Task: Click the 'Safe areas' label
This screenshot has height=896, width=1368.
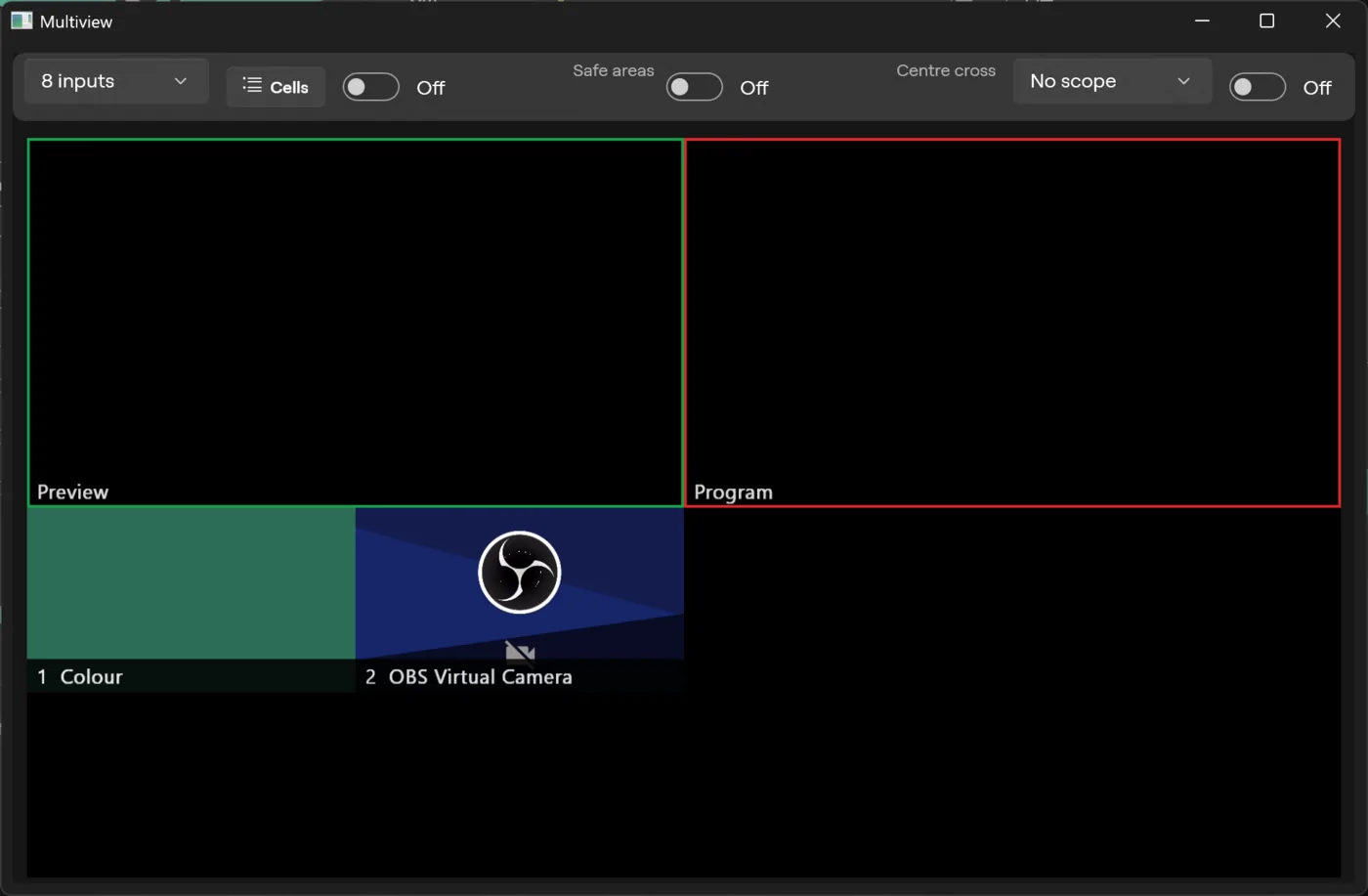Action: point(614,70)
